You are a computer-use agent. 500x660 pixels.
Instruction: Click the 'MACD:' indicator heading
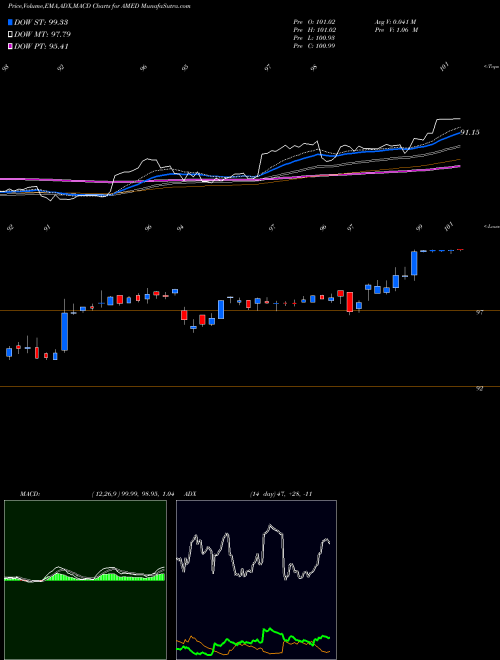(x=30, y=494)
